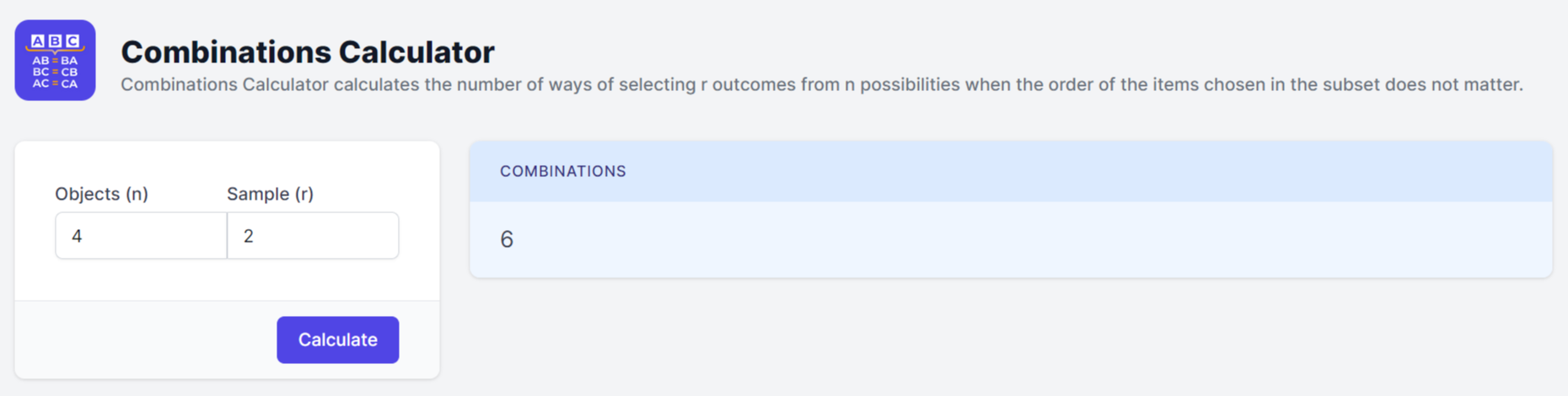Click the calculator description paragraph
The image size is (1568, 396).
click(x=821, y=85)
